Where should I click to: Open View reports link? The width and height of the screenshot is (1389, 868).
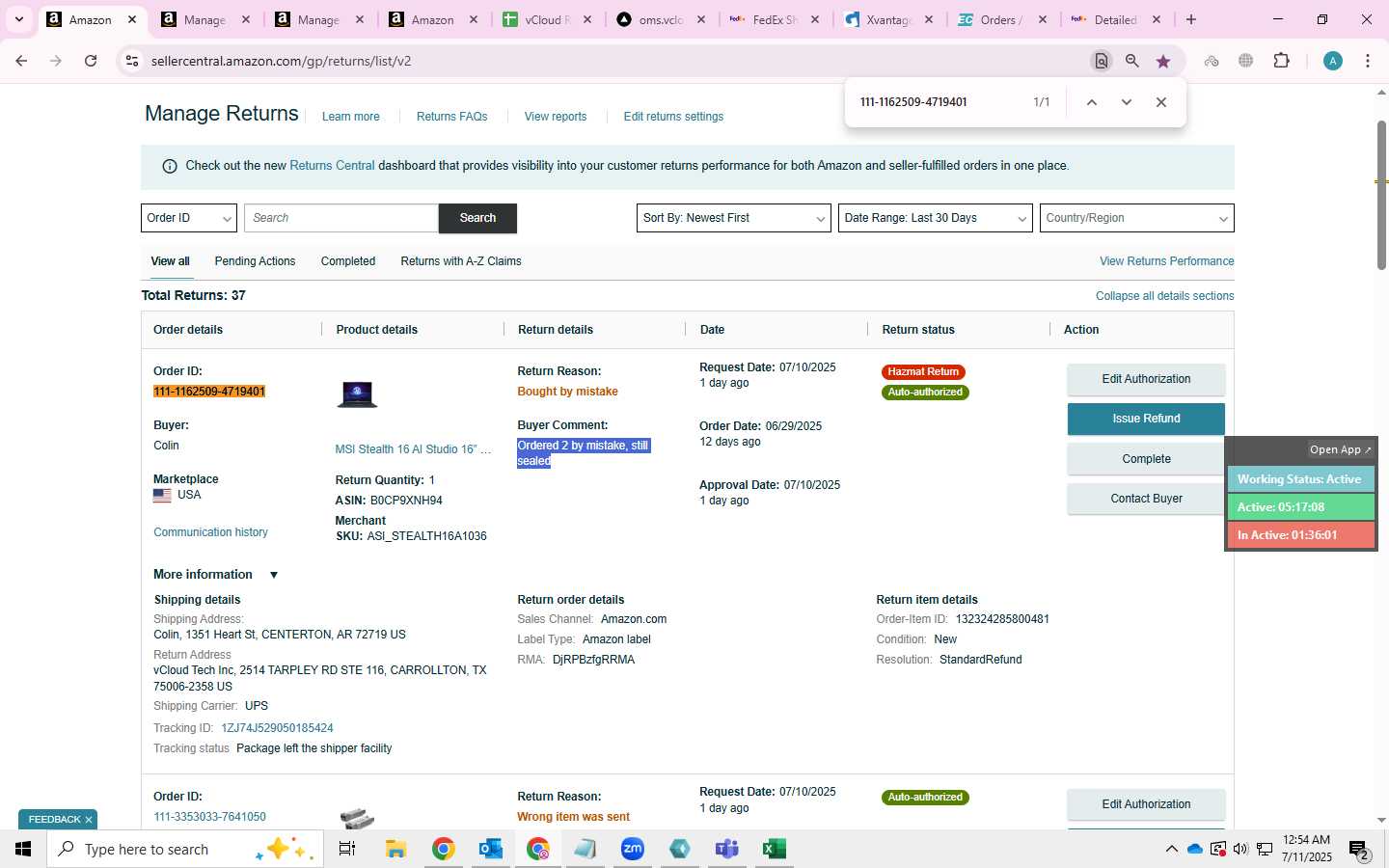tap(556, 117)
